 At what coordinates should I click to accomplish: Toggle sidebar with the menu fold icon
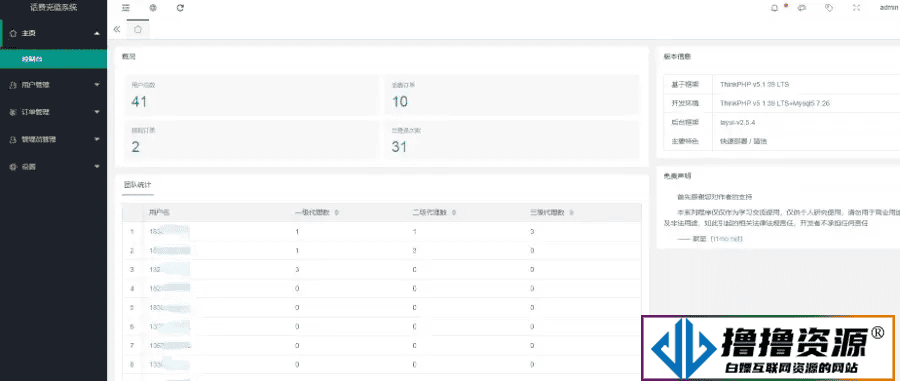tap(126, 7)
